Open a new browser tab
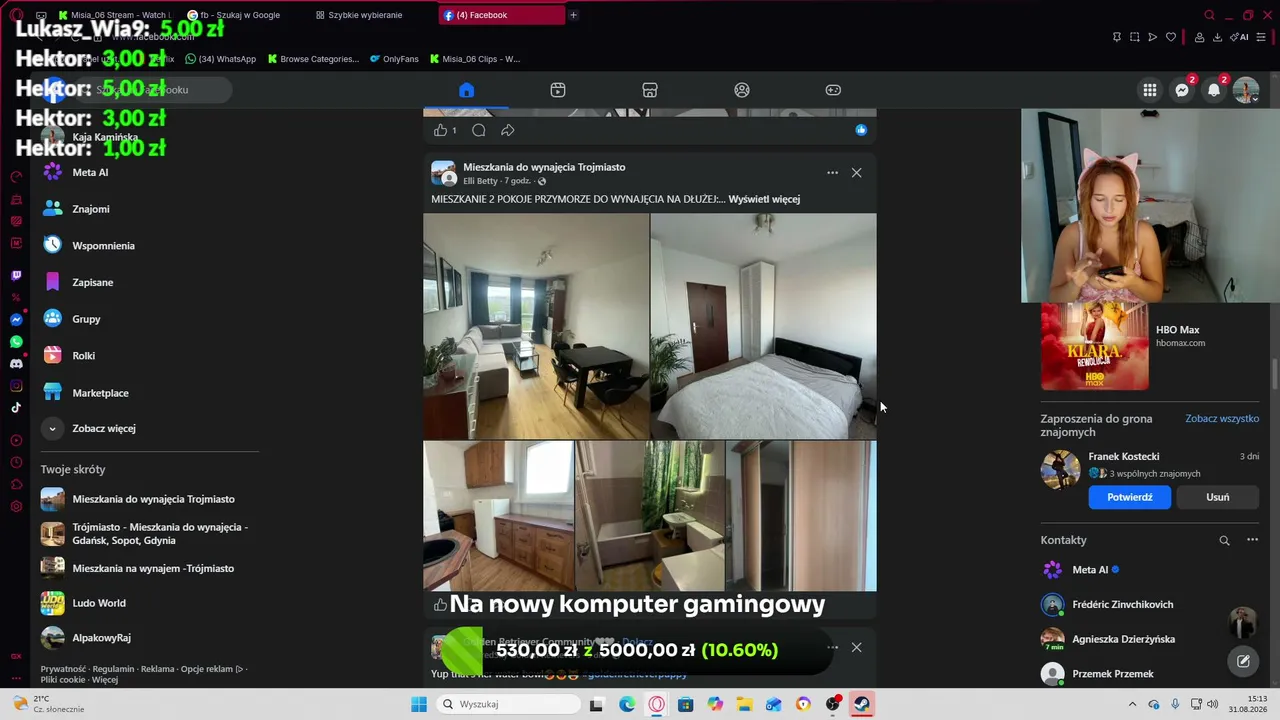The image size is (1280, 720). click(573, 15)
